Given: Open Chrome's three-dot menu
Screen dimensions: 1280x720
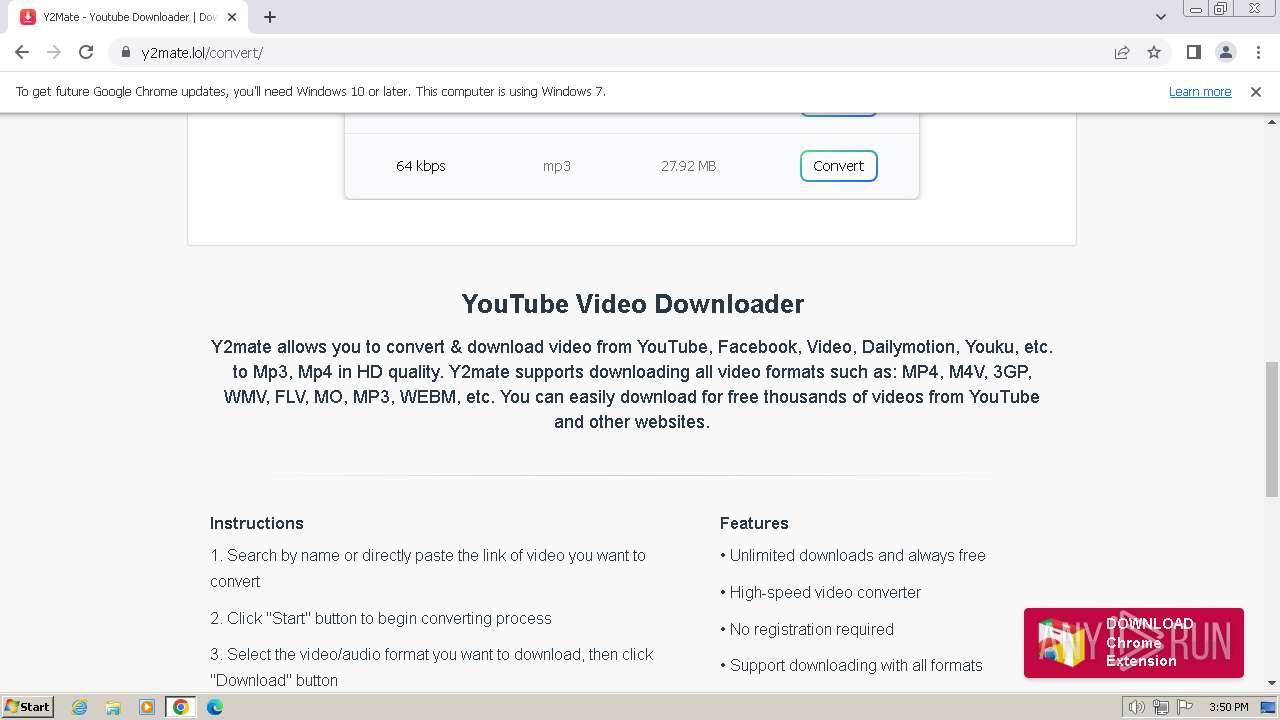Looking at the screenshot, I should click(x=1258, y=53).
